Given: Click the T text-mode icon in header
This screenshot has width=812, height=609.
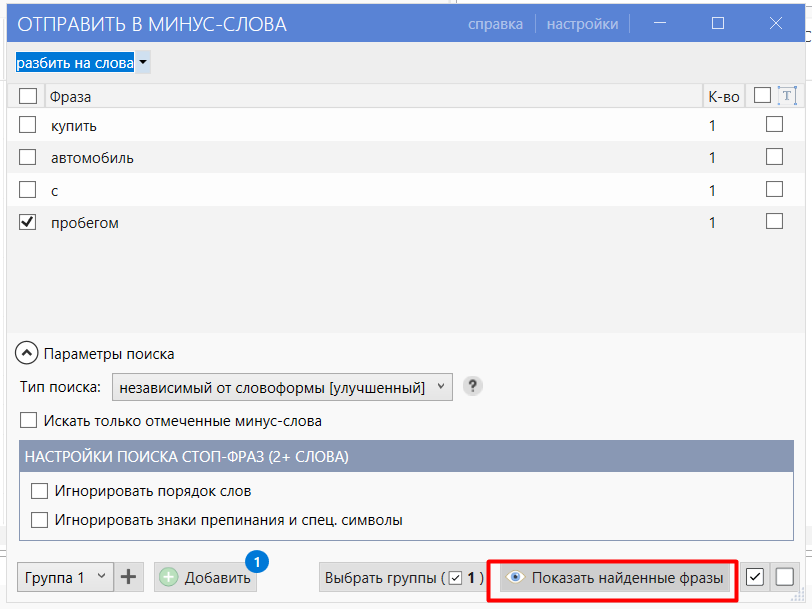Looking at the screenshot, I should point(787,96).
